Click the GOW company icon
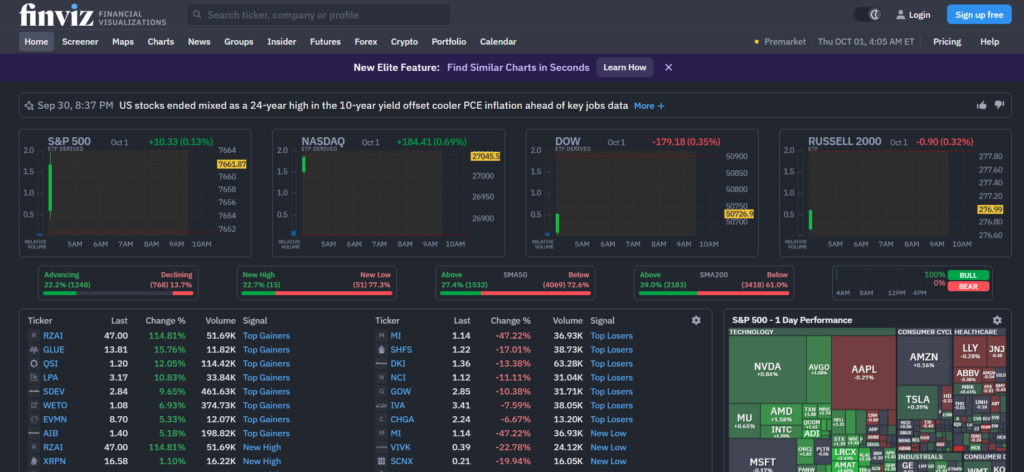Image resolution: width=1024 pixels, height=472 pixels. coord(381,392)
